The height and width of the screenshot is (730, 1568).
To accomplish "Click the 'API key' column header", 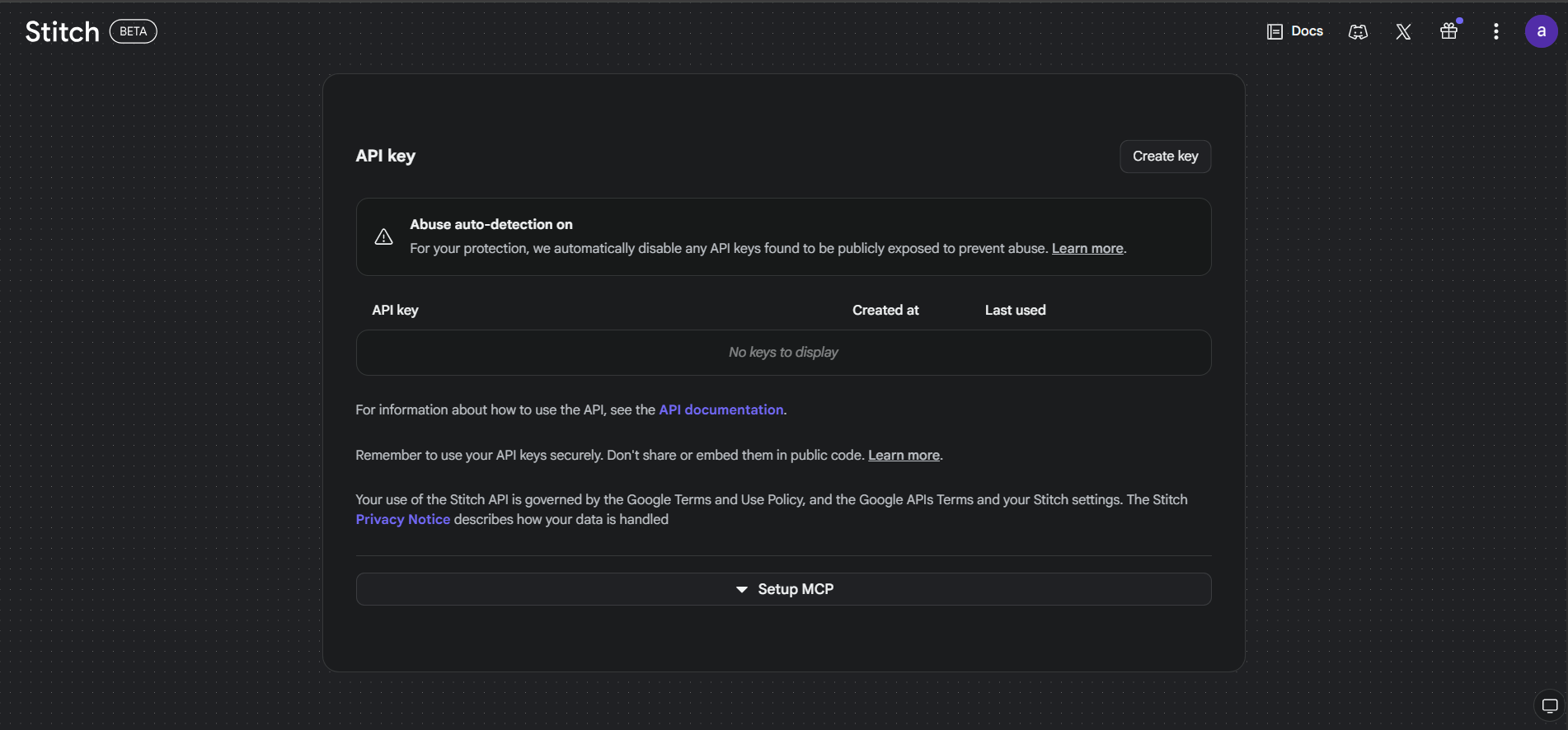I will pos(395,310).
